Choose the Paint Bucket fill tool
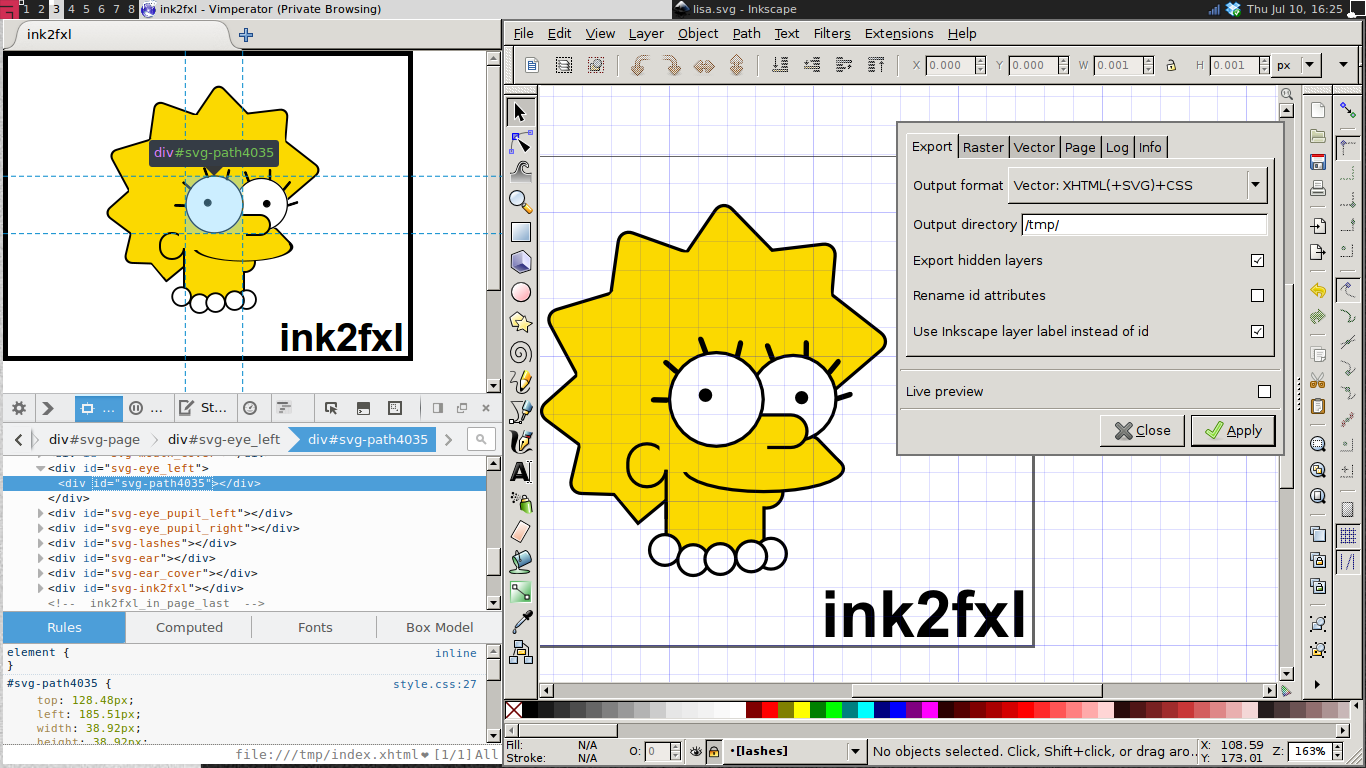 [520, 562]
